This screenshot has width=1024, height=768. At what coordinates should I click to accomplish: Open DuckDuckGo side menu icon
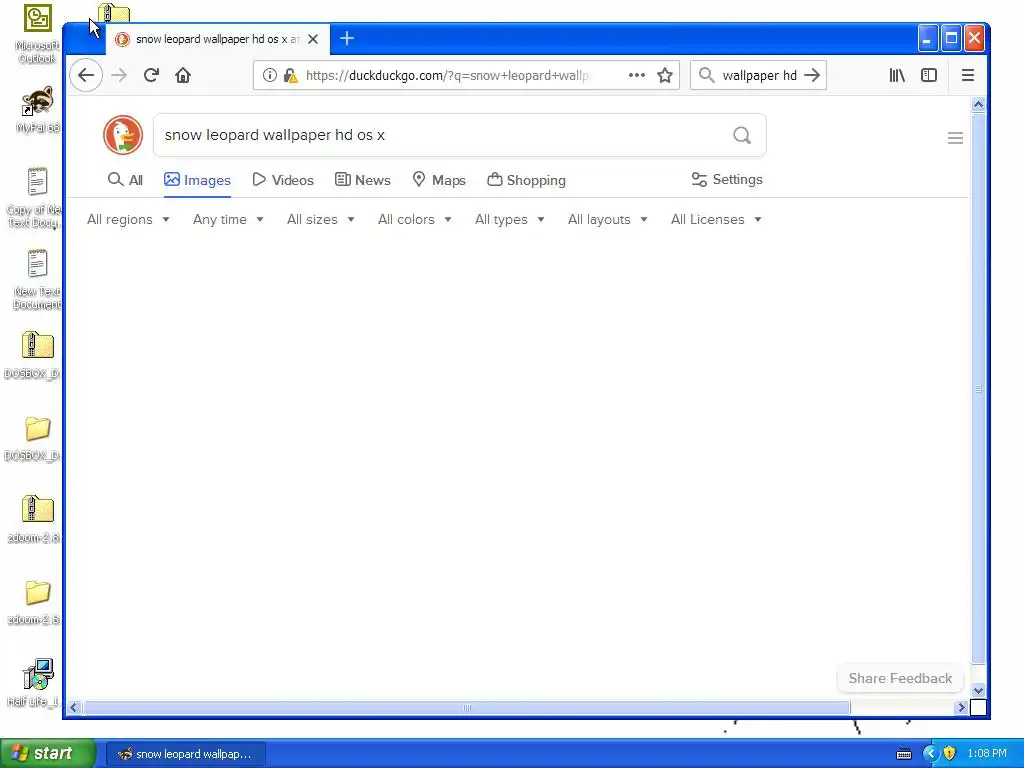(x=955, y=138)
